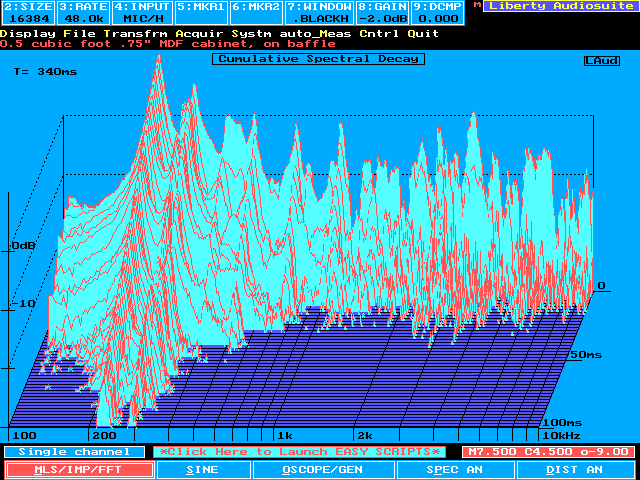Open the RATE 48.0k selector
This screenshot has height=480, width=640.
[83, 12]
